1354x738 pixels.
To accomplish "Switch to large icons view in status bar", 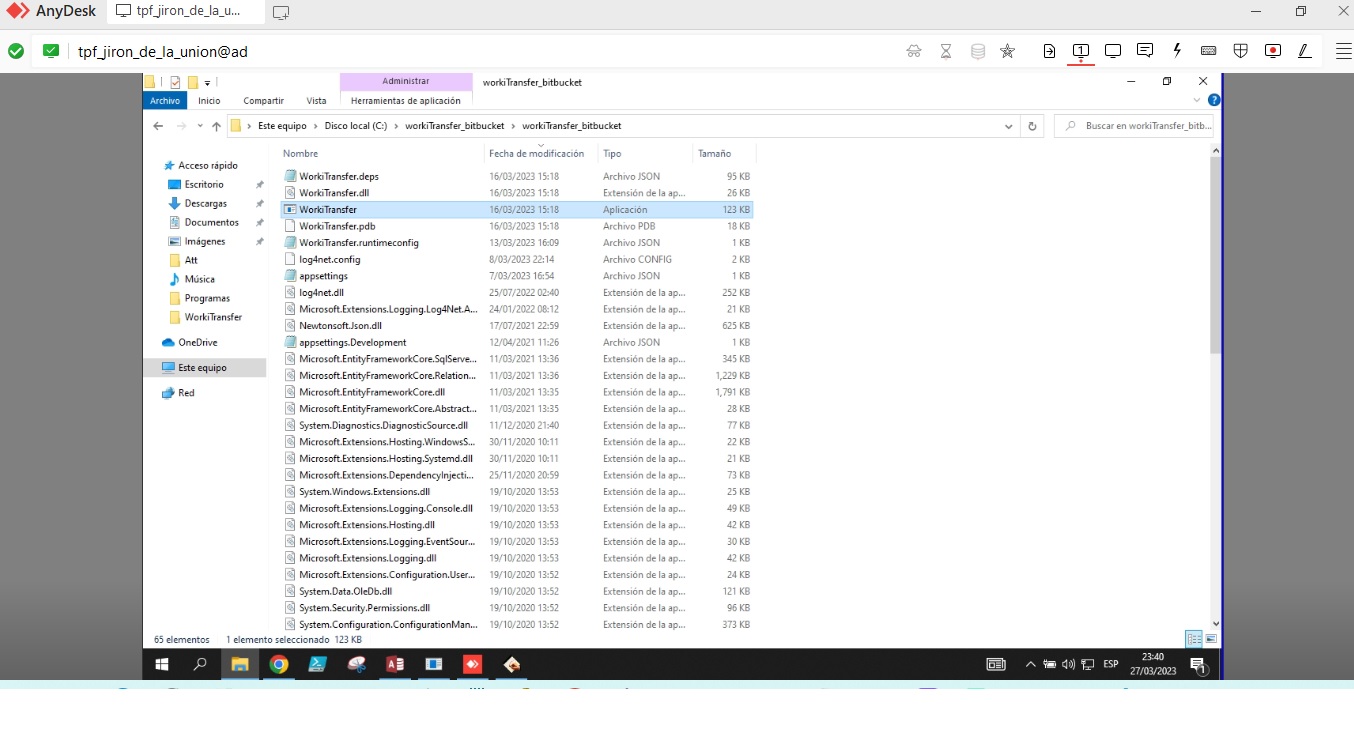I will coord(1211,639).
